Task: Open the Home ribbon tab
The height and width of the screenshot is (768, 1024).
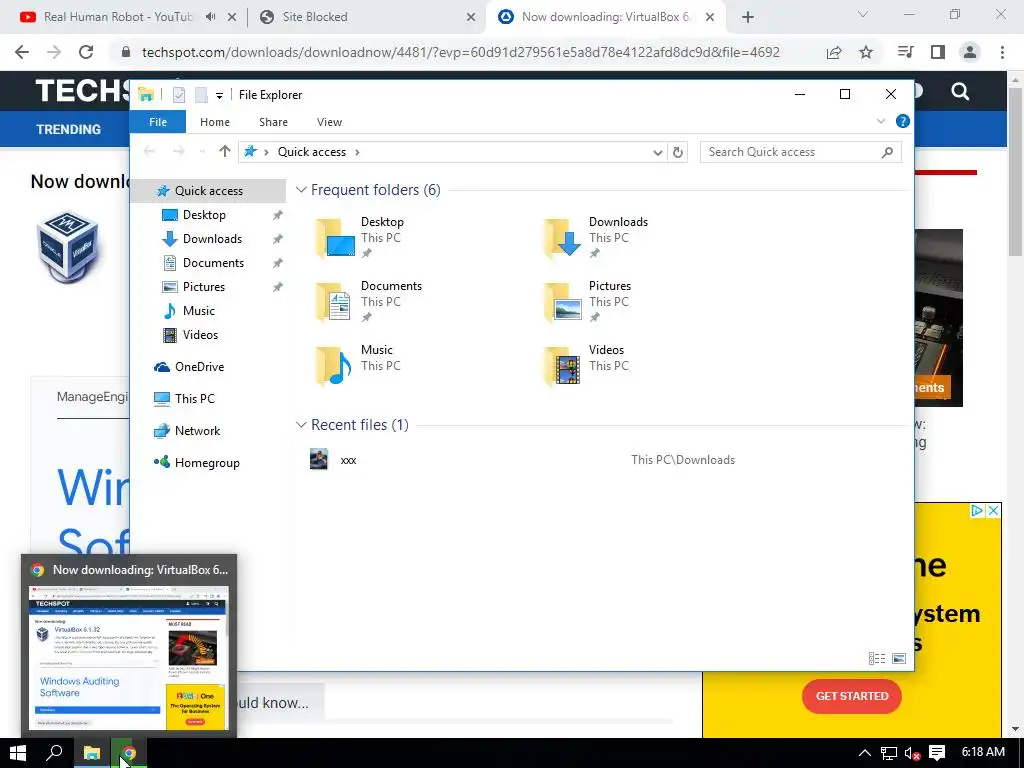Action: [x=215, y=122]
